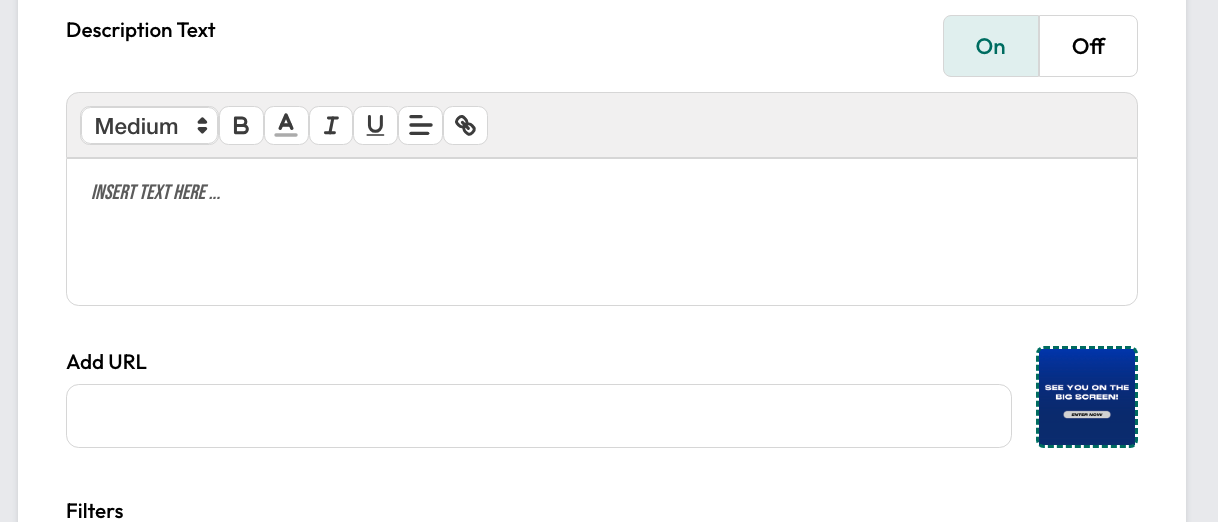The image size is (1218, 522).
Task: Click the blank lower part of the description box
Action: tap(602, 262)
